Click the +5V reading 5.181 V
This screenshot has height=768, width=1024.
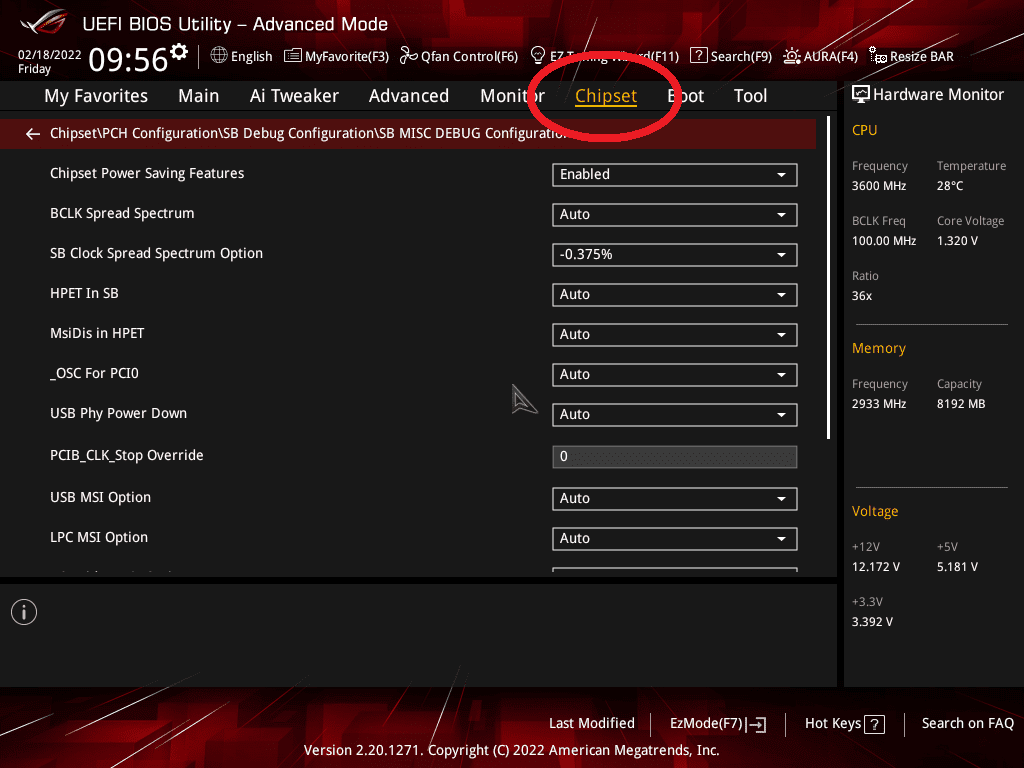957,567
